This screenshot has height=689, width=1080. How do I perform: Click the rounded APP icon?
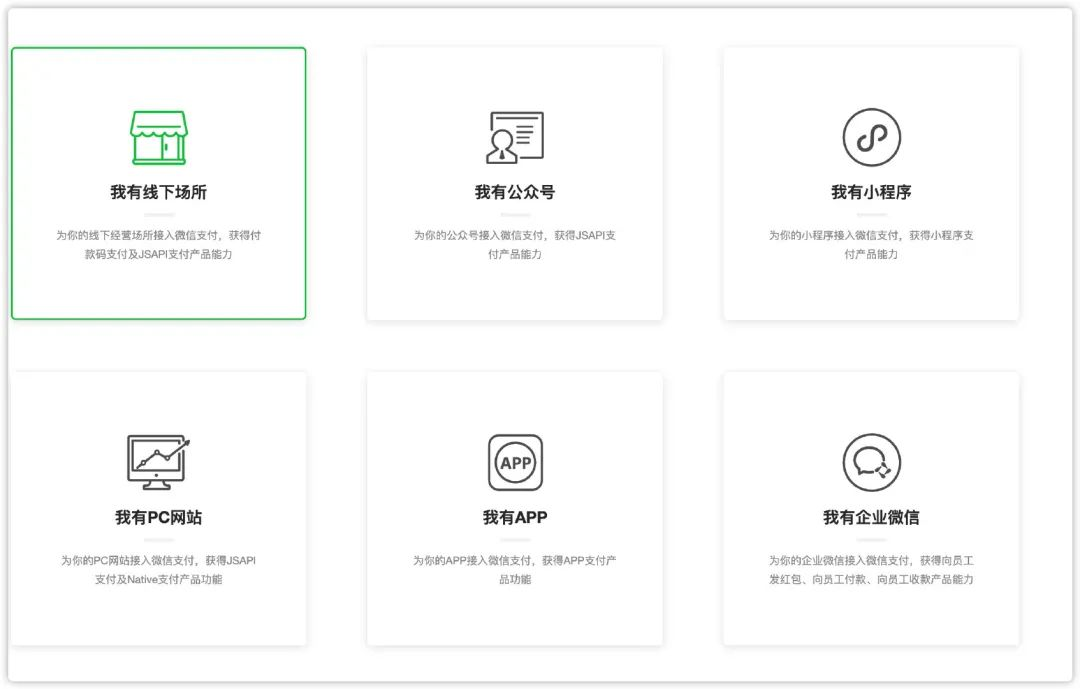point(515,462)
